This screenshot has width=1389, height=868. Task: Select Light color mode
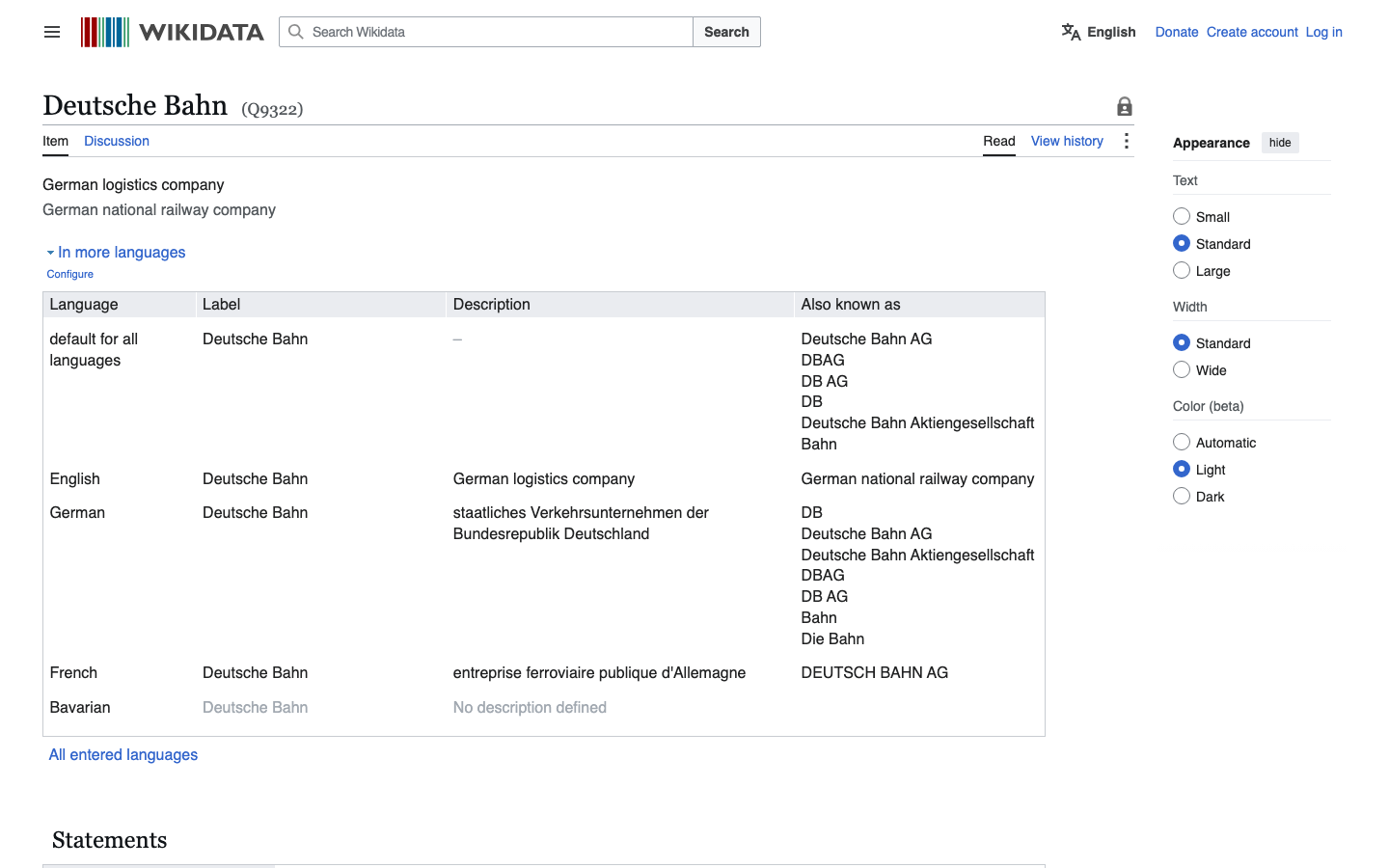click(x=1182, y=469)
